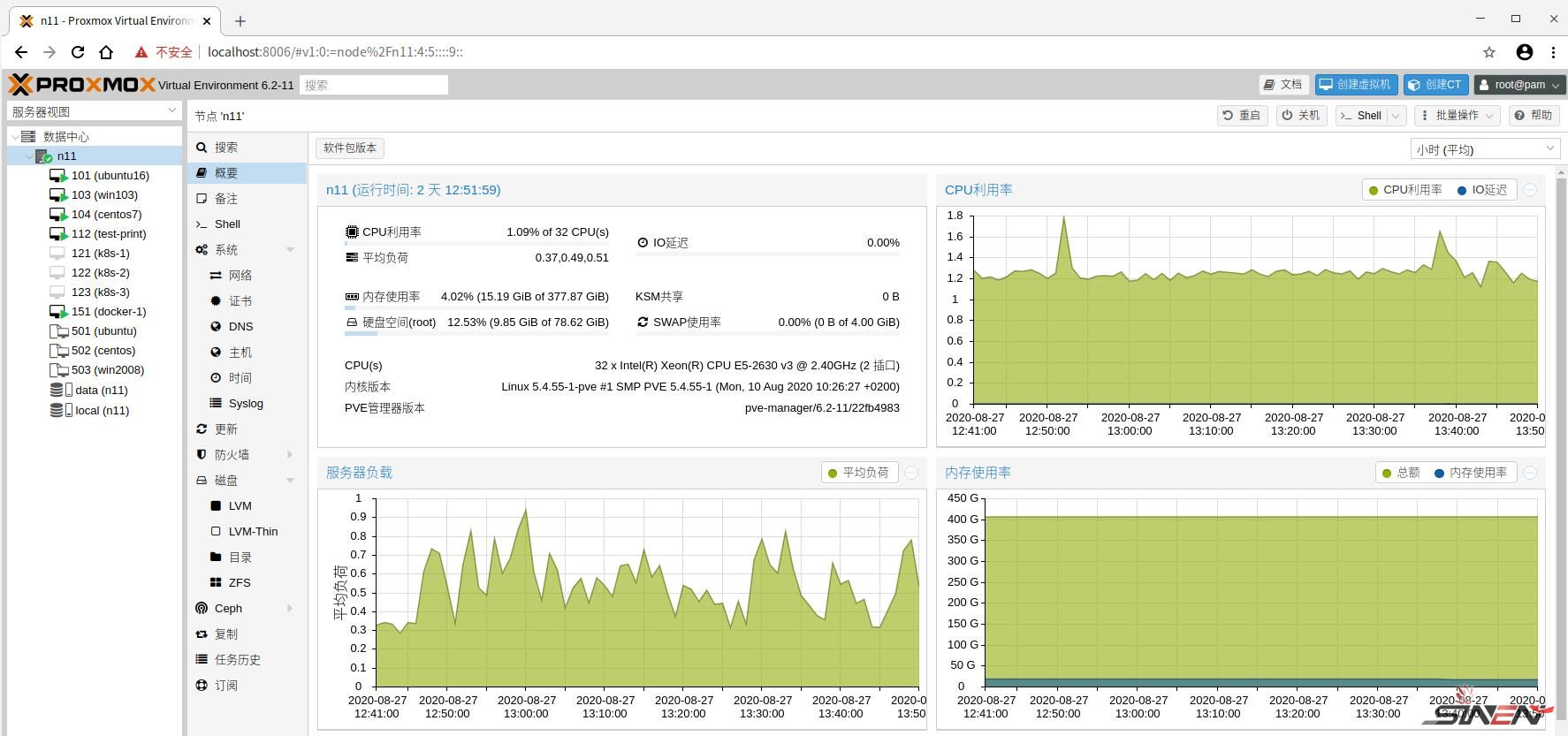Open 主机 hosts item
The width and height of the screenshot is (1568, 736).
pos(240,353)
